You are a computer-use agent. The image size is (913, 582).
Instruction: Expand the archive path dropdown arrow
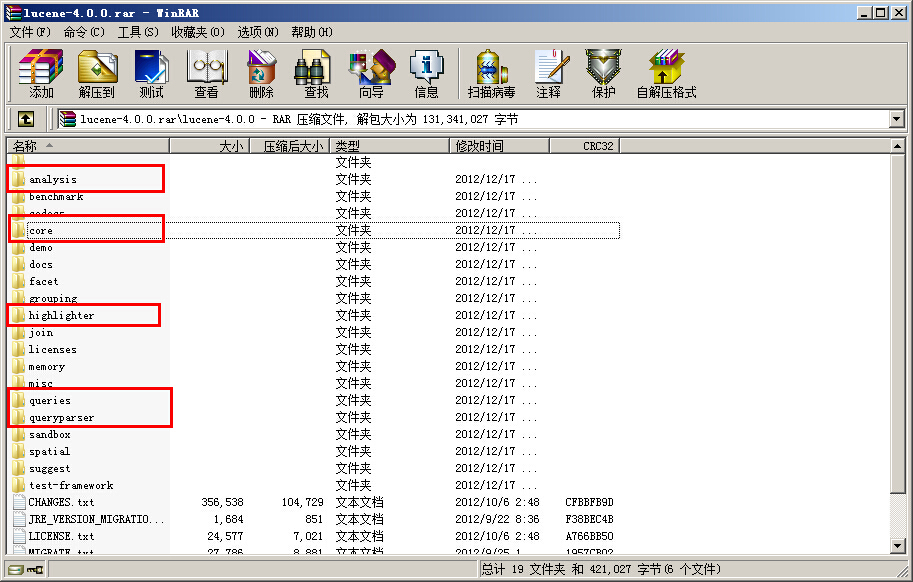pos(896,119)
